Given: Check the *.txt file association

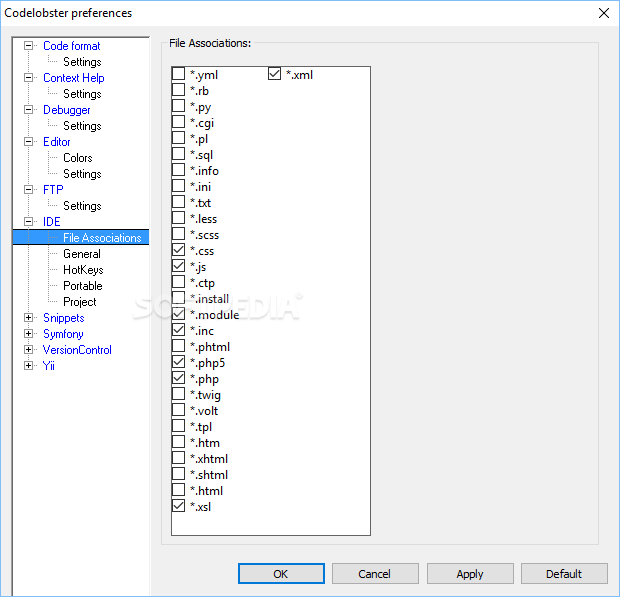Looking at the screenshot, I should (x=178, y=202).
